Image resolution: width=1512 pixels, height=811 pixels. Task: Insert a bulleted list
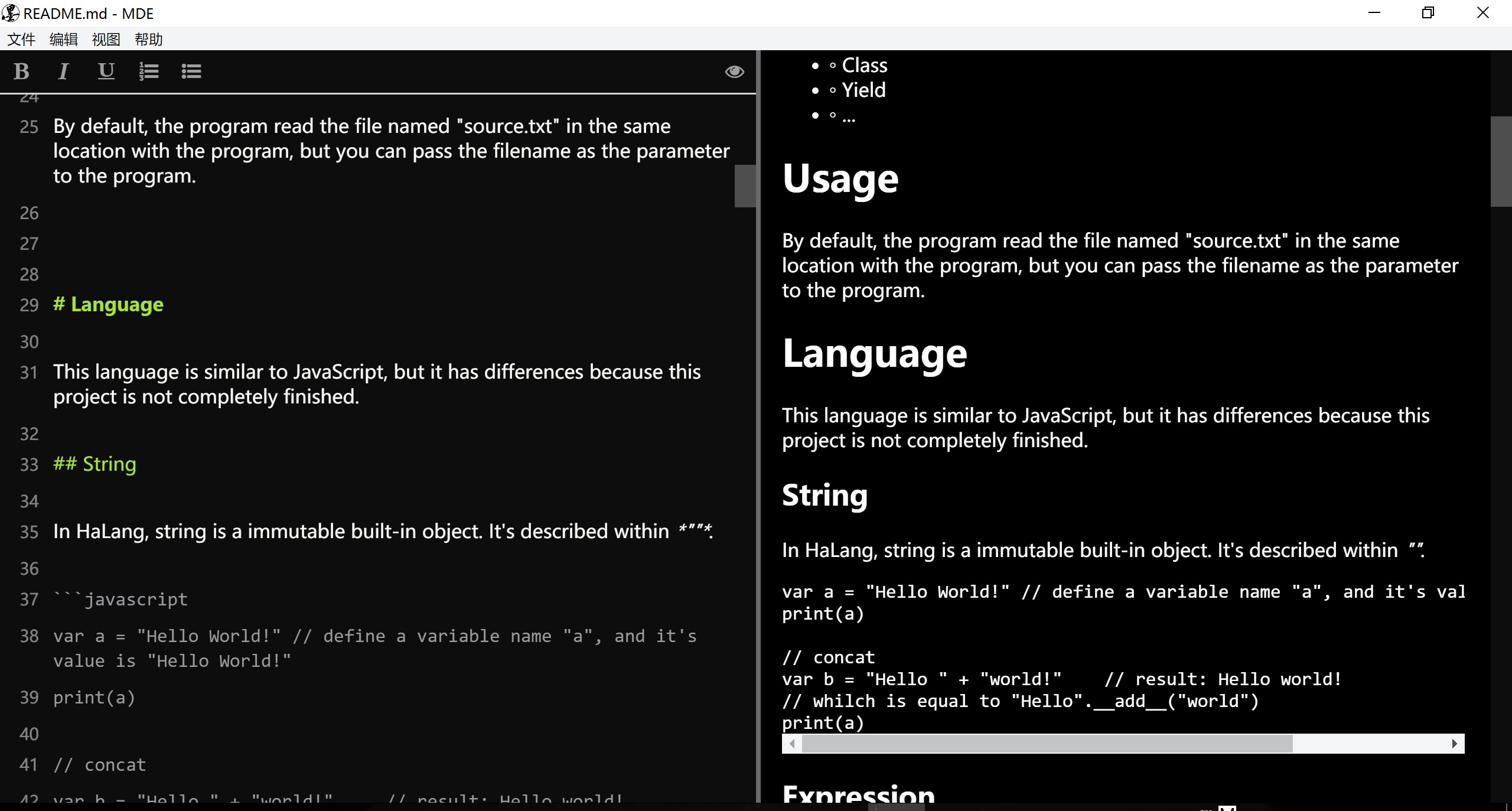pyautogui.click(x=191, y=71)
